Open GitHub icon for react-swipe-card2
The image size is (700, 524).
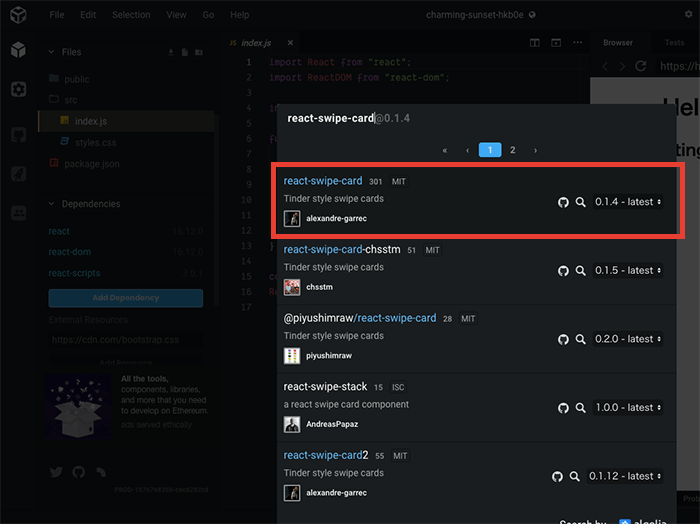pyautogui.click(x=557, y=476)
